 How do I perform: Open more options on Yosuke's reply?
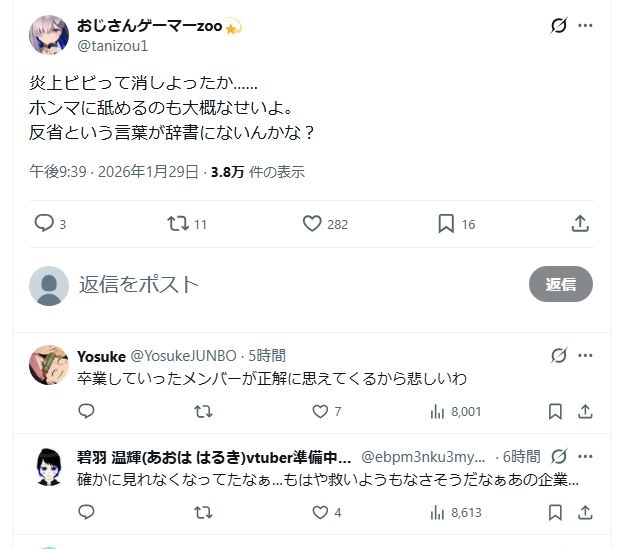(586, 356)
